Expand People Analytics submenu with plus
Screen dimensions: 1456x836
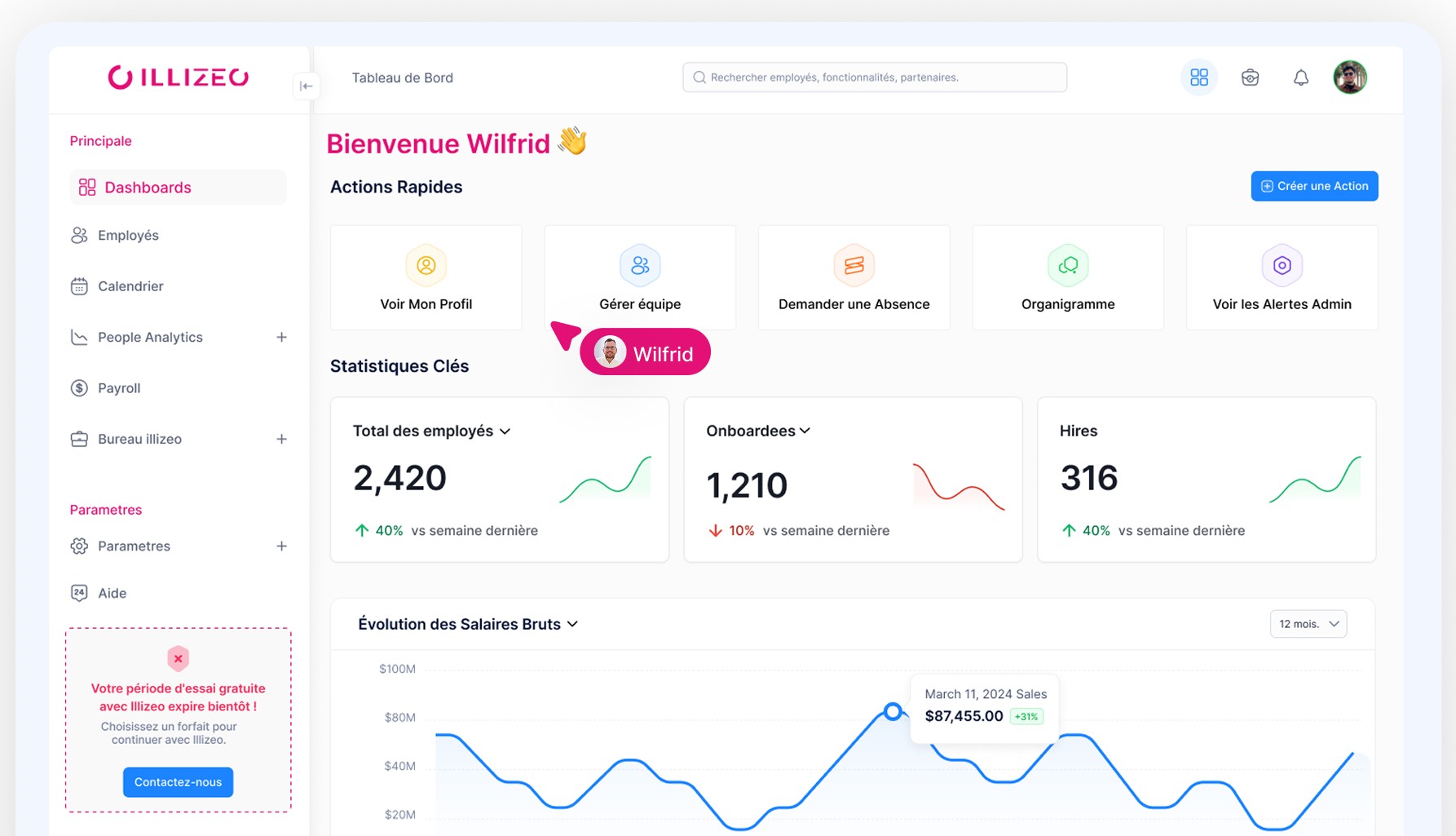[281, 337]
